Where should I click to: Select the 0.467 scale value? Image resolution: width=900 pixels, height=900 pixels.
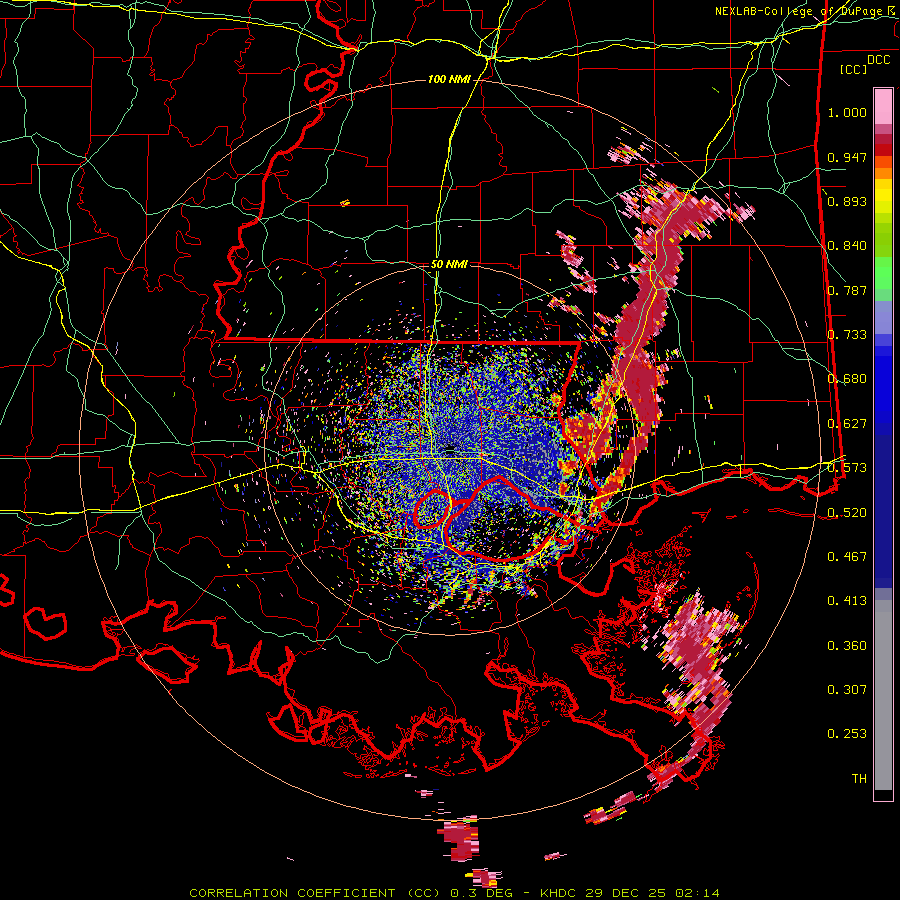[847, 557]
